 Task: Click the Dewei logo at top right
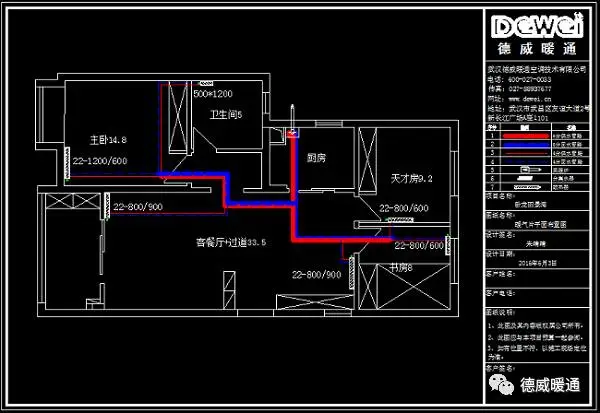537,26
